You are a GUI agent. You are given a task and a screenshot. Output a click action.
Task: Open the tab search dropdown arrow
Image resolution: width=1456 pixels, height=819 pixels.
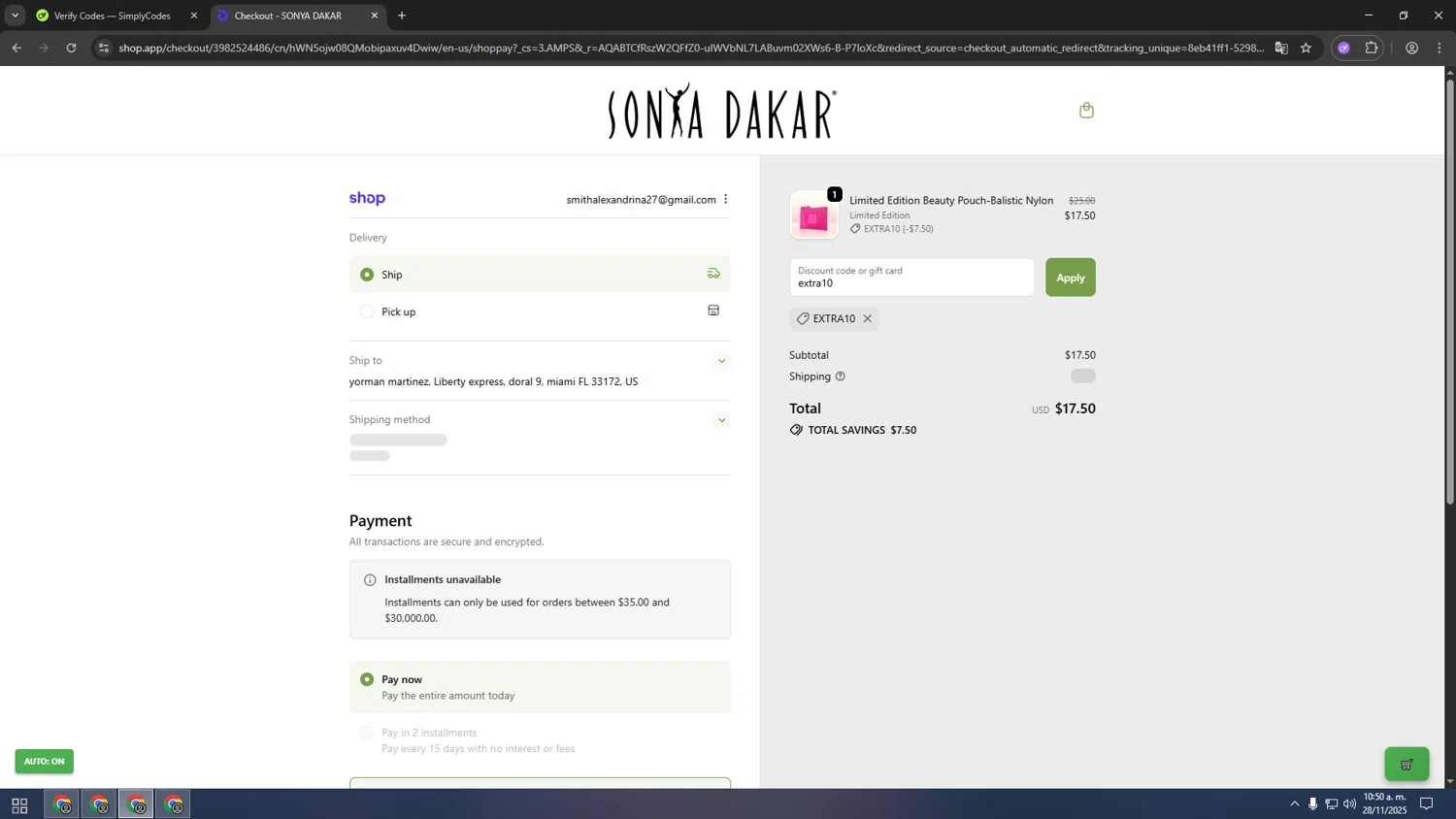[x=15, y=16]
